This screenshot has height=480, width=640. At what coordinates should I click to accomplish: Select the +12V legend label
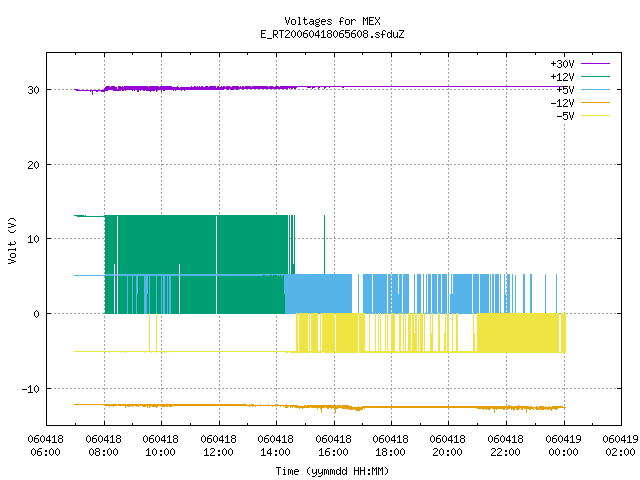pos(562,77)
